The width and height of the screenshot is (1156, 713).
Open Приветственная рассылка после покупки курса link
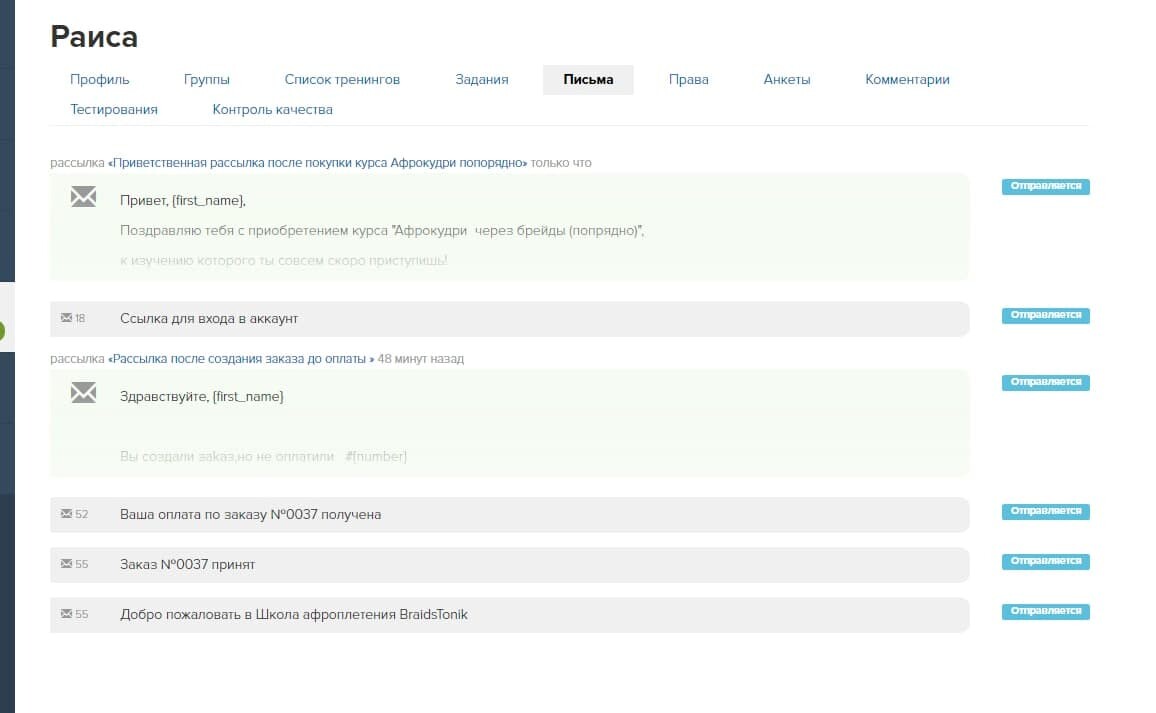pos(317,163)
